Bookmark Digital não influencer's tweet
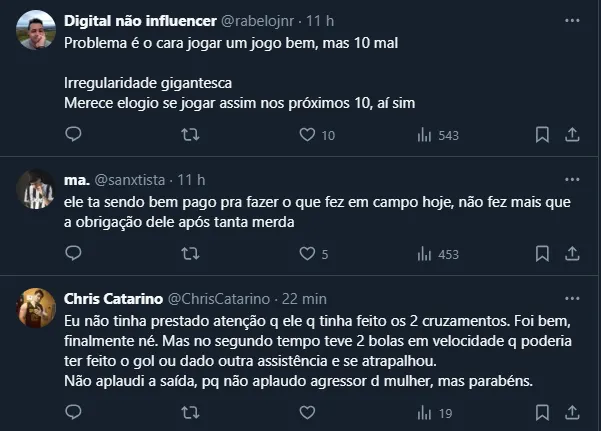Viewport: 601px width, 431px height. [541, 135]
